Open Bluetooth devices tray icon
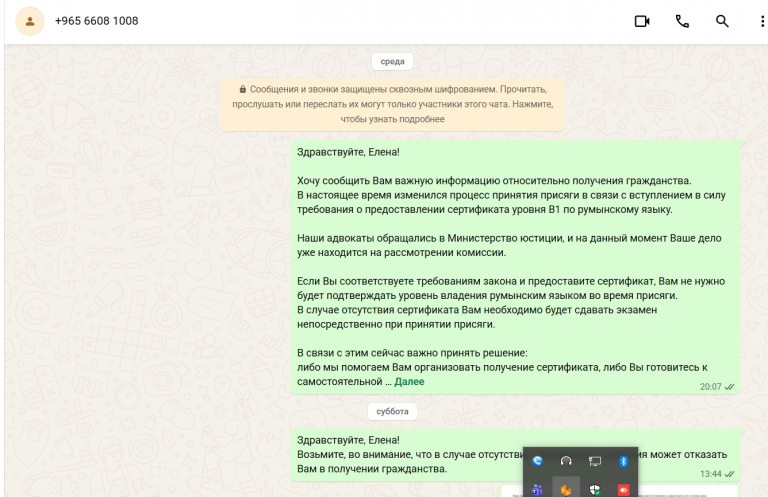Viewport: 768px width, 497px height. [x=623, y=461]
